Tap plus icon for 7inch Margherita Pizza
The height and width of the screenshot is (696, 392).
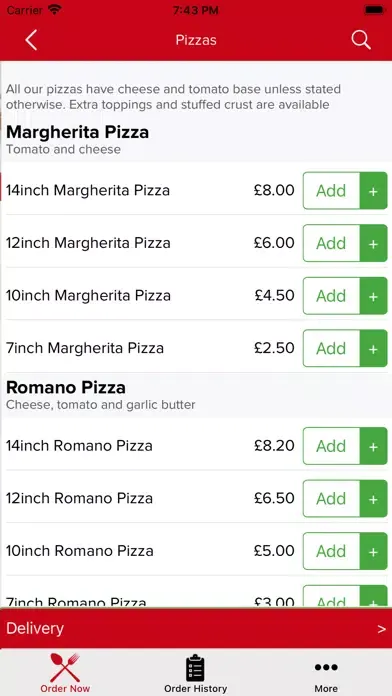(x=373, y=348)
